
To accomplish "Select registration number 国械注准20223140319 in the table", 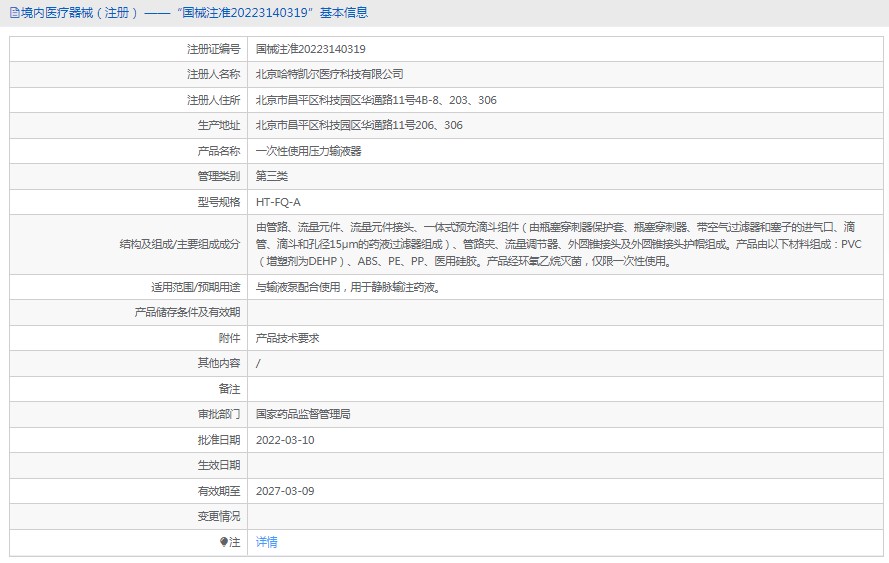I will click(310, 49).
